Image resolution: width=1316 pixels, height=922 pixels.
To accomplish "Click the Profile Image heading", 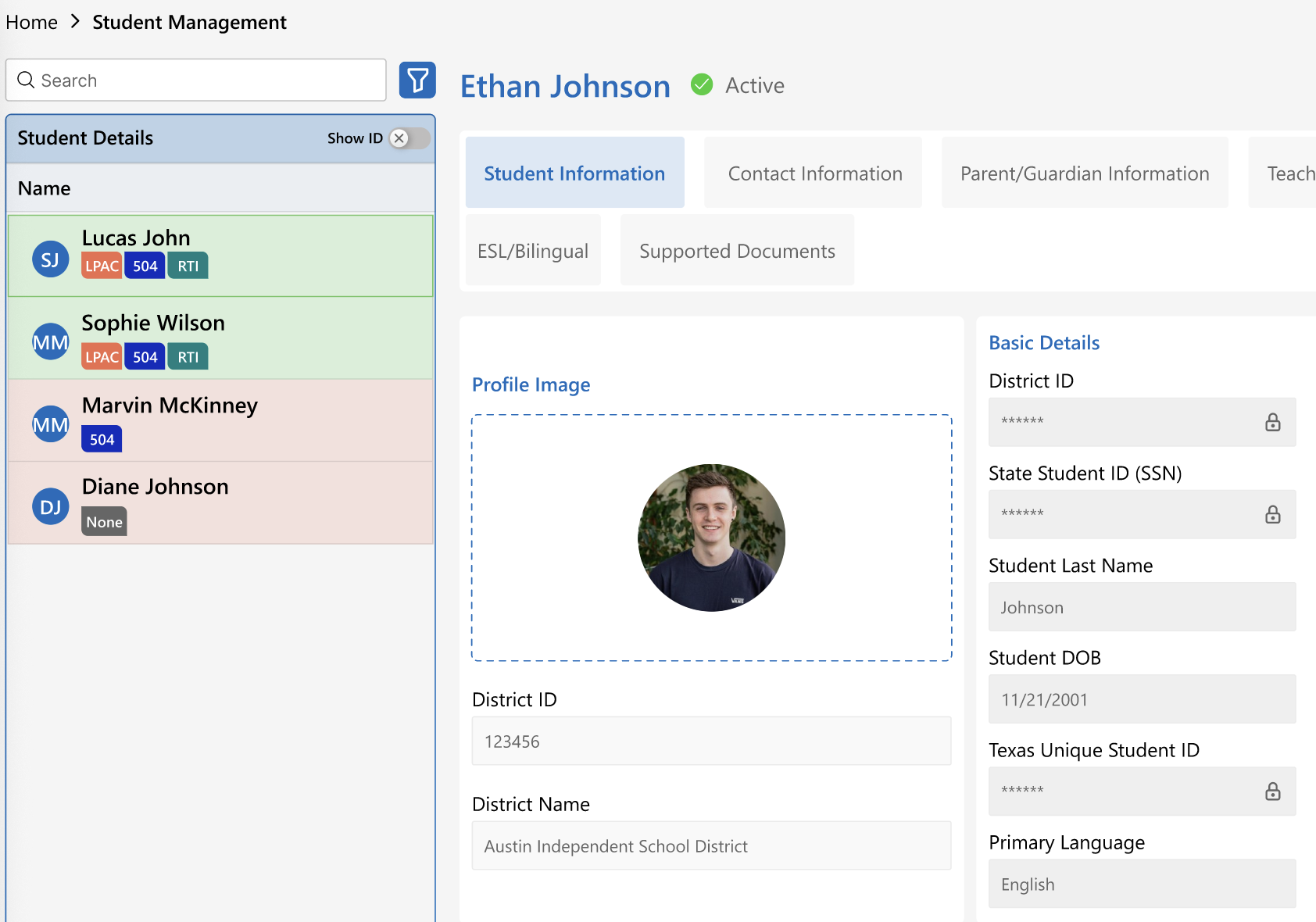I will [531, 384].
